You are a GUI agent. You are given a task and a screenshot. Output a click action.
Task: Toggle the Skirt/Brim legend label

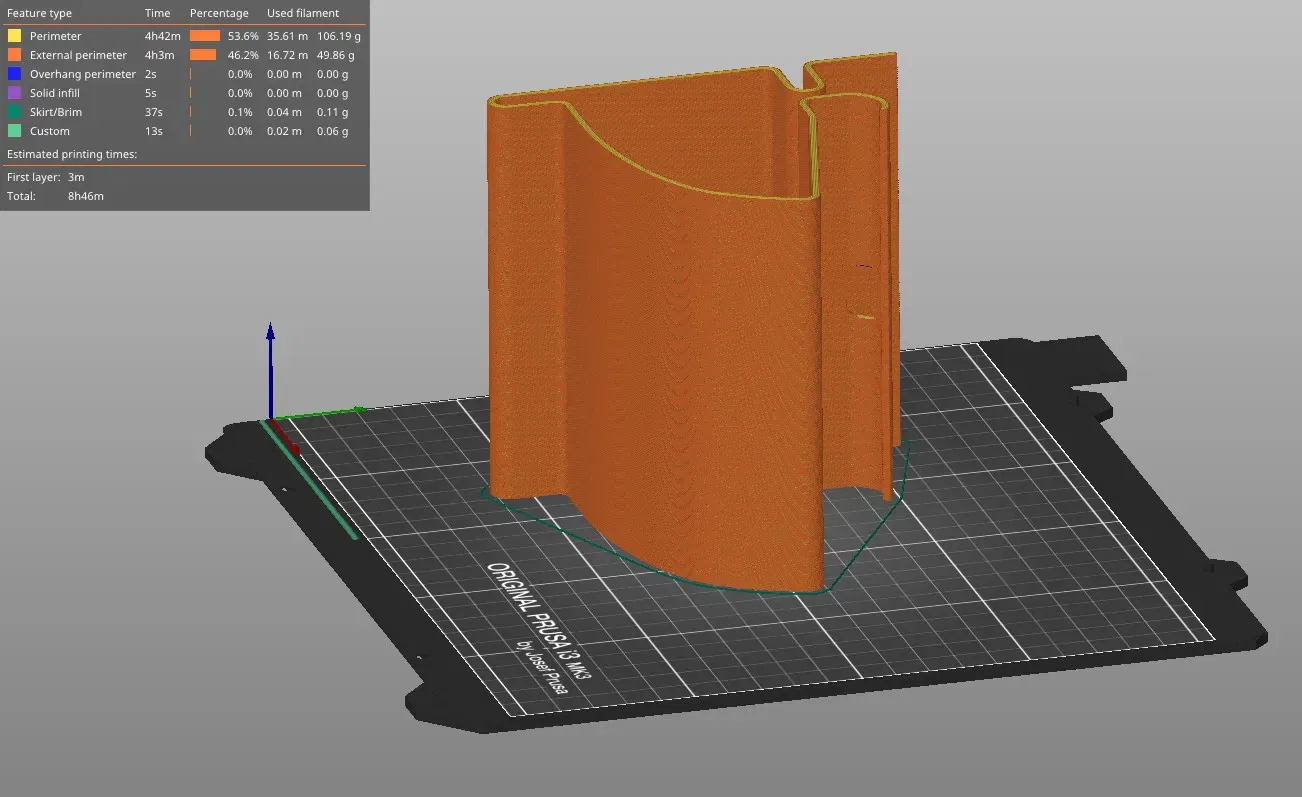[56, 112]
